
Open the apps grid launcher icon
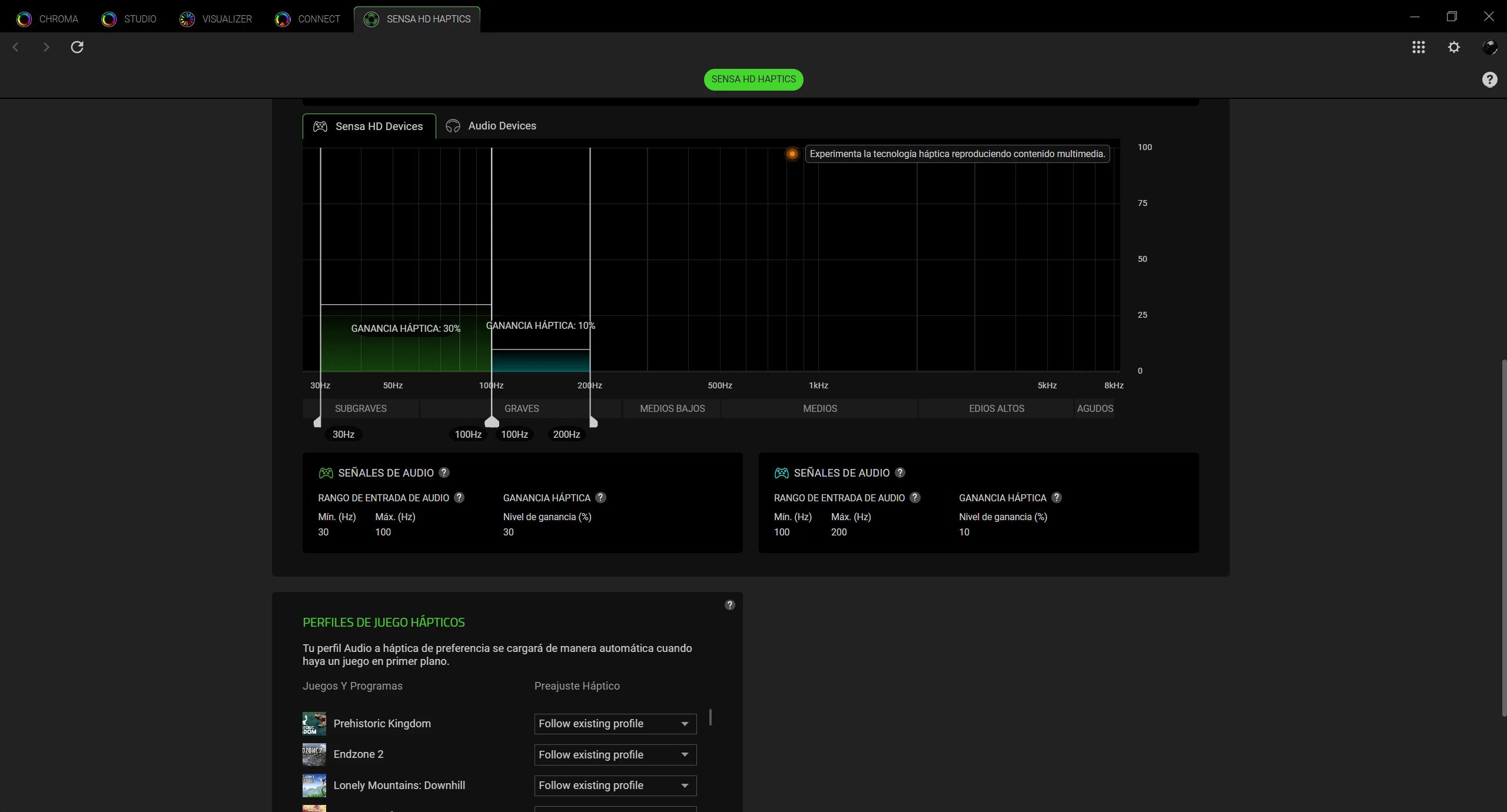coord(1419,47)
